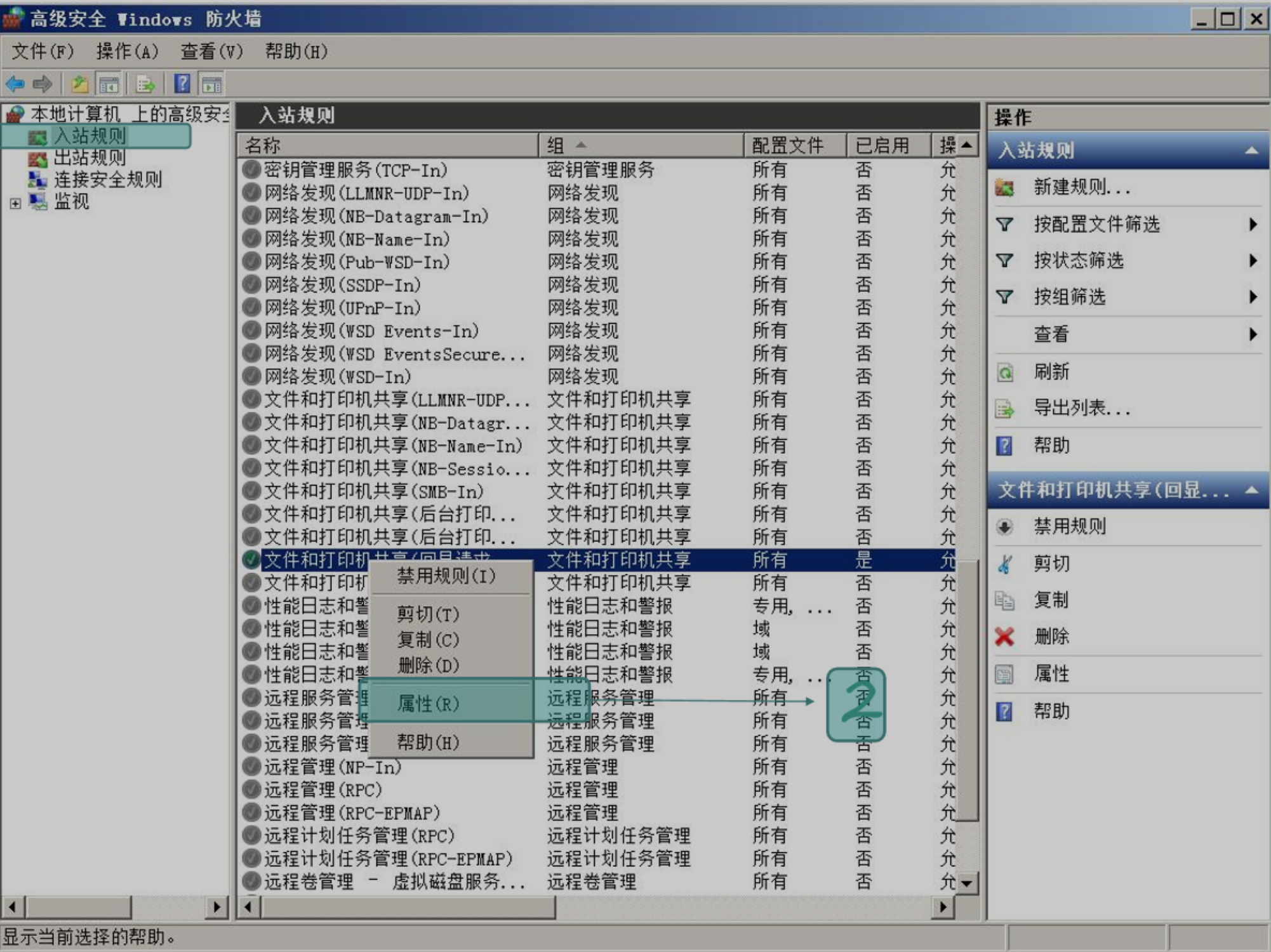Open the 按组筛选 submenu arrow
The width and height of the screenshot is (1271, 952).
(1252, 297)
